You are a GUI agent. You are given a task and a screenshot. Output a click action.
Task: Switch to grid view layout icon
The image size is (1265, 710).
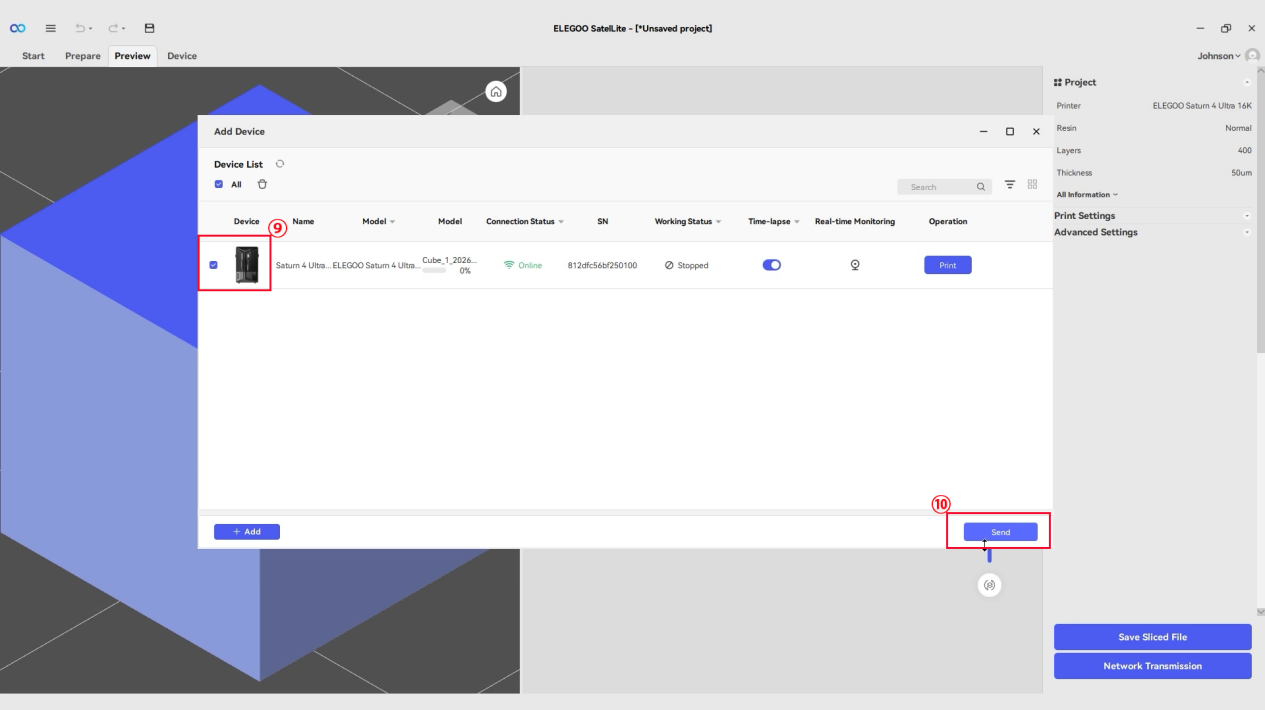1032,185
